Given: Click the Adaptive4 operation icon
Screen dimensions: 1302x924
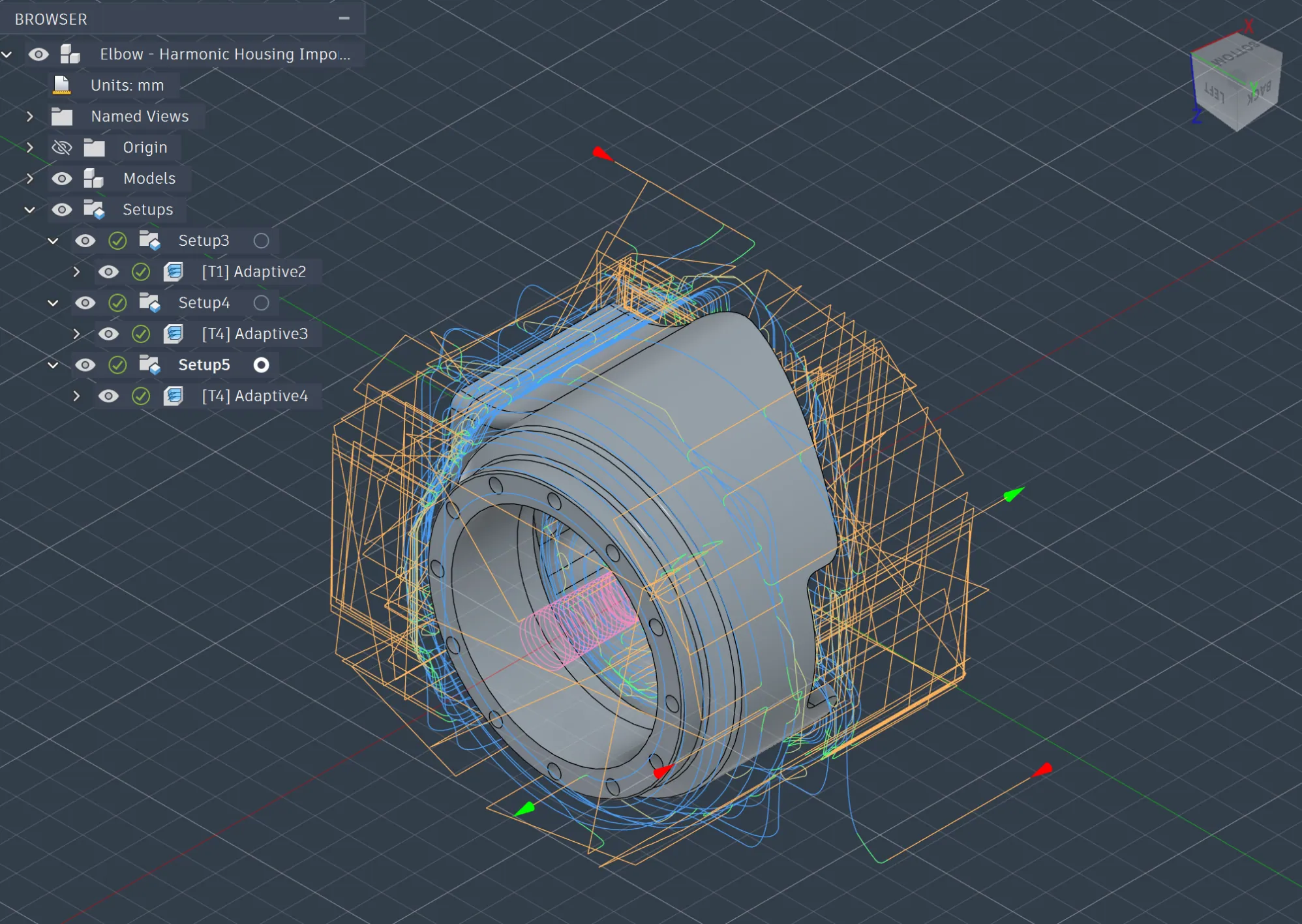Looking at the screenshot, I should (173, 396).
